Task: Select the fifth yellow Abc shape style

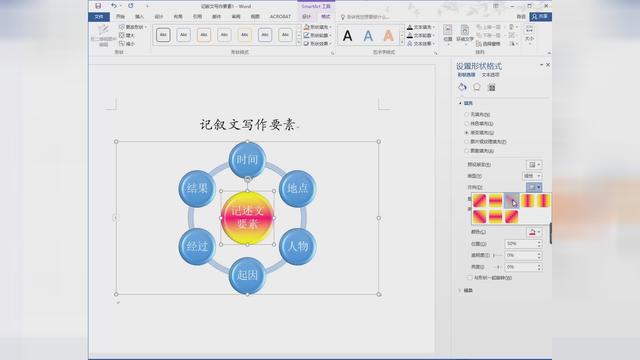Action: click(x=244, y=35)
